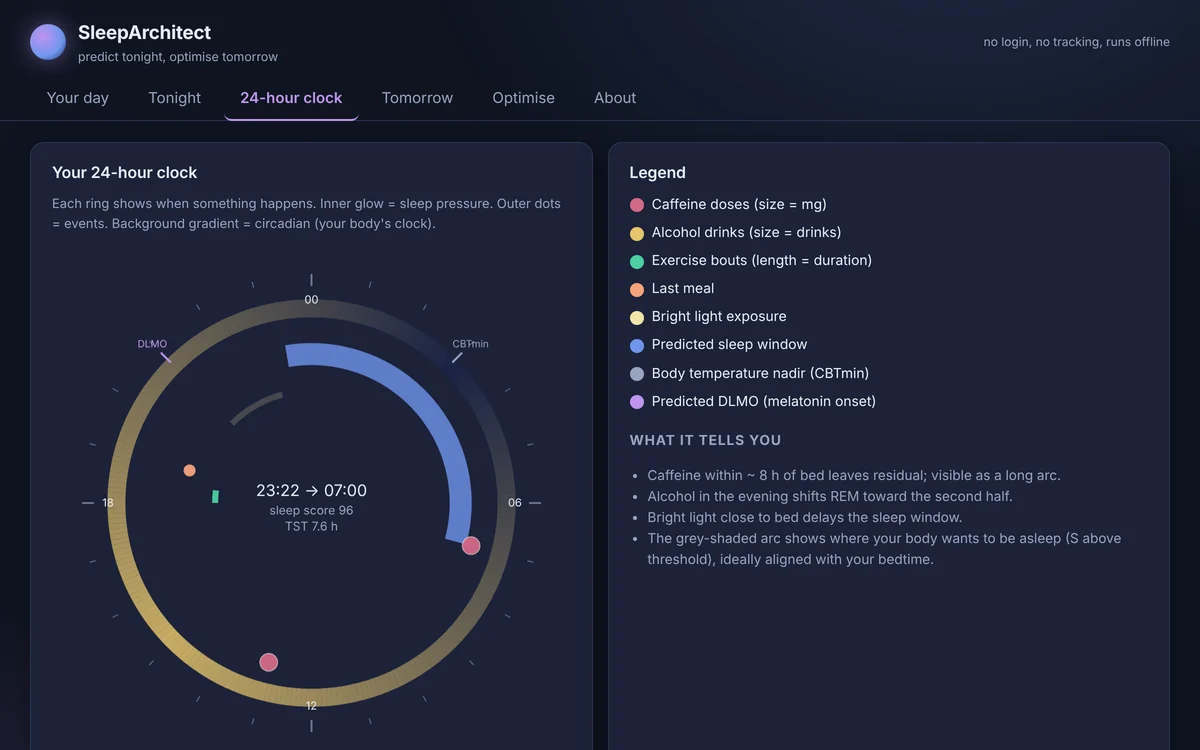This screenshot has width=1200, height=750.
Task: Click the grey sleep pressure arc
Action: (254, 406)
